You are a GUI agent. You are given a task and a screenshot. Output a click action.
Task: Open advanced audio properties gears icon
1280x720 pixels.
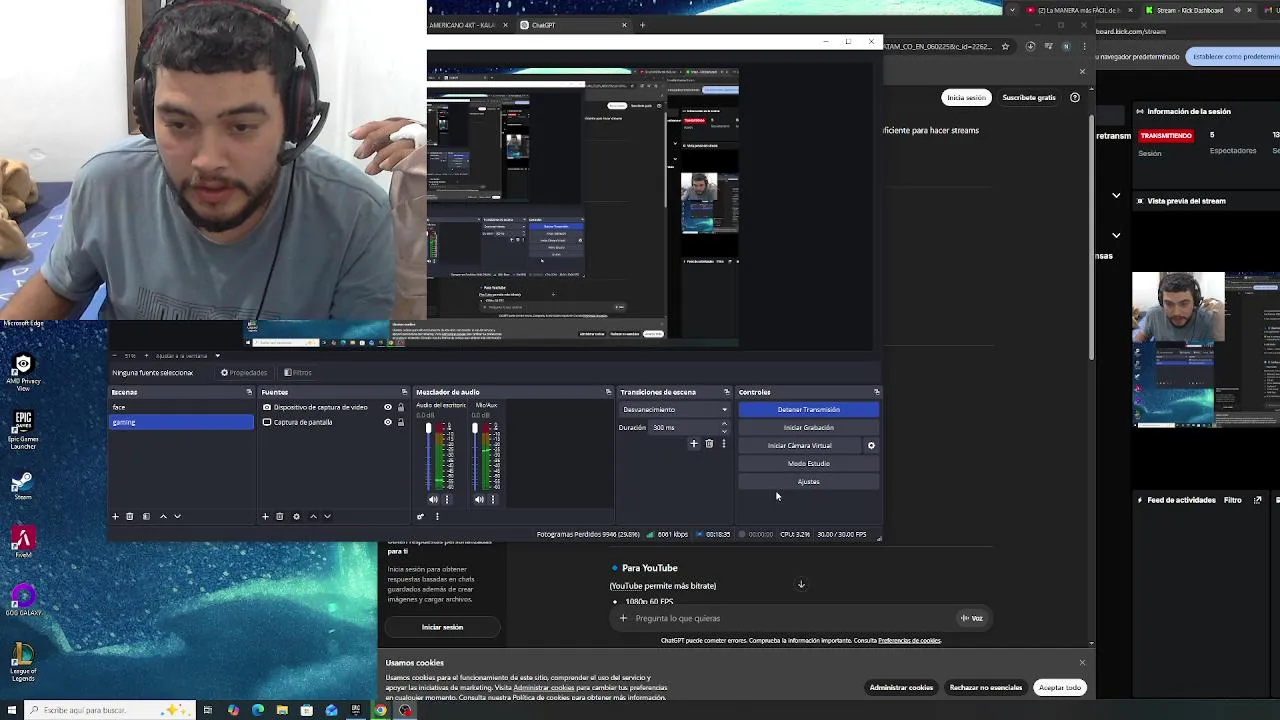click(x=420, y=517)
